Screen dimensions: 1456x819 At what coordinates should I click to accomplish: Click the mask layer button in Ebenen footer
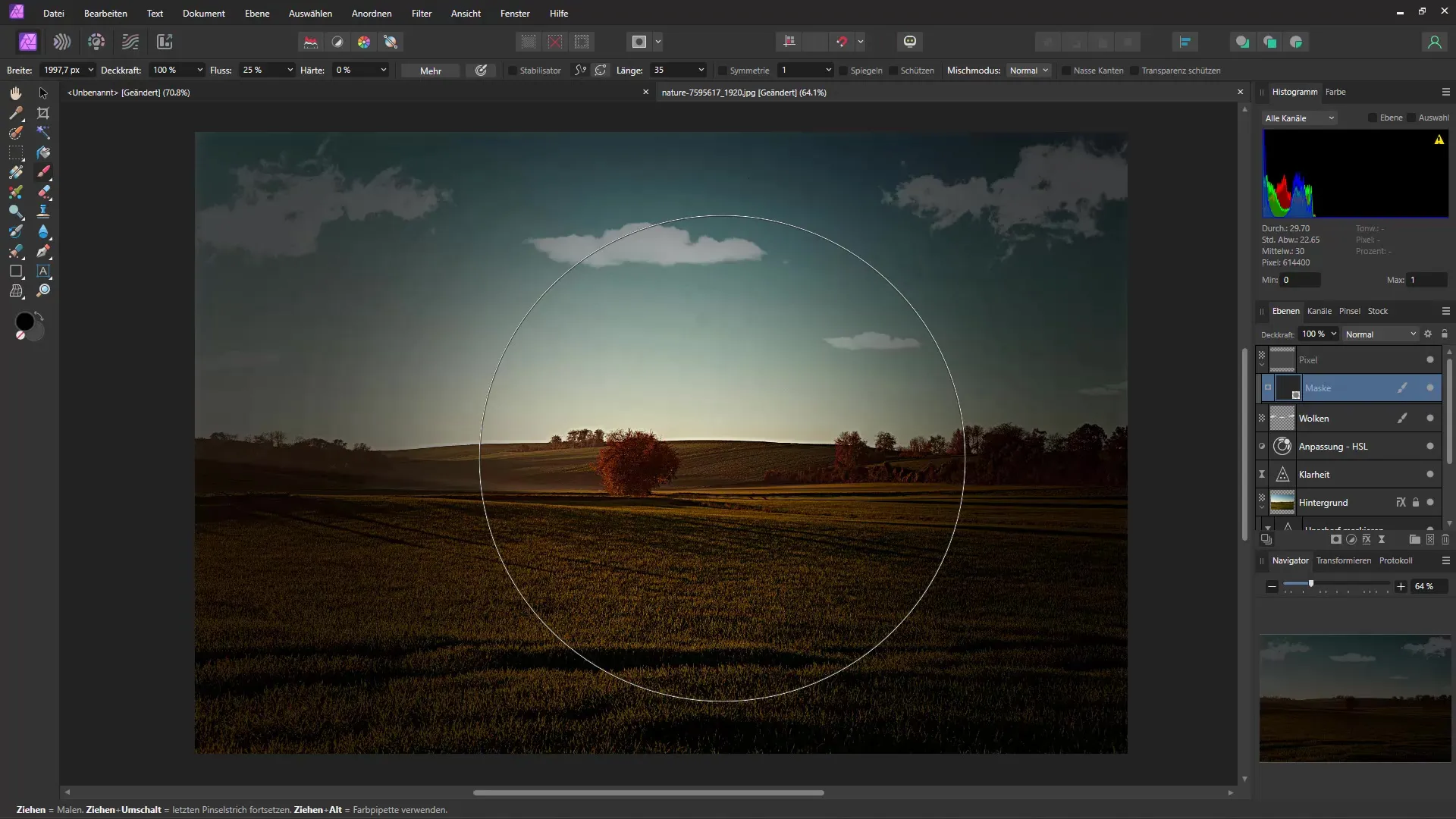click(x=1336, y=539)
